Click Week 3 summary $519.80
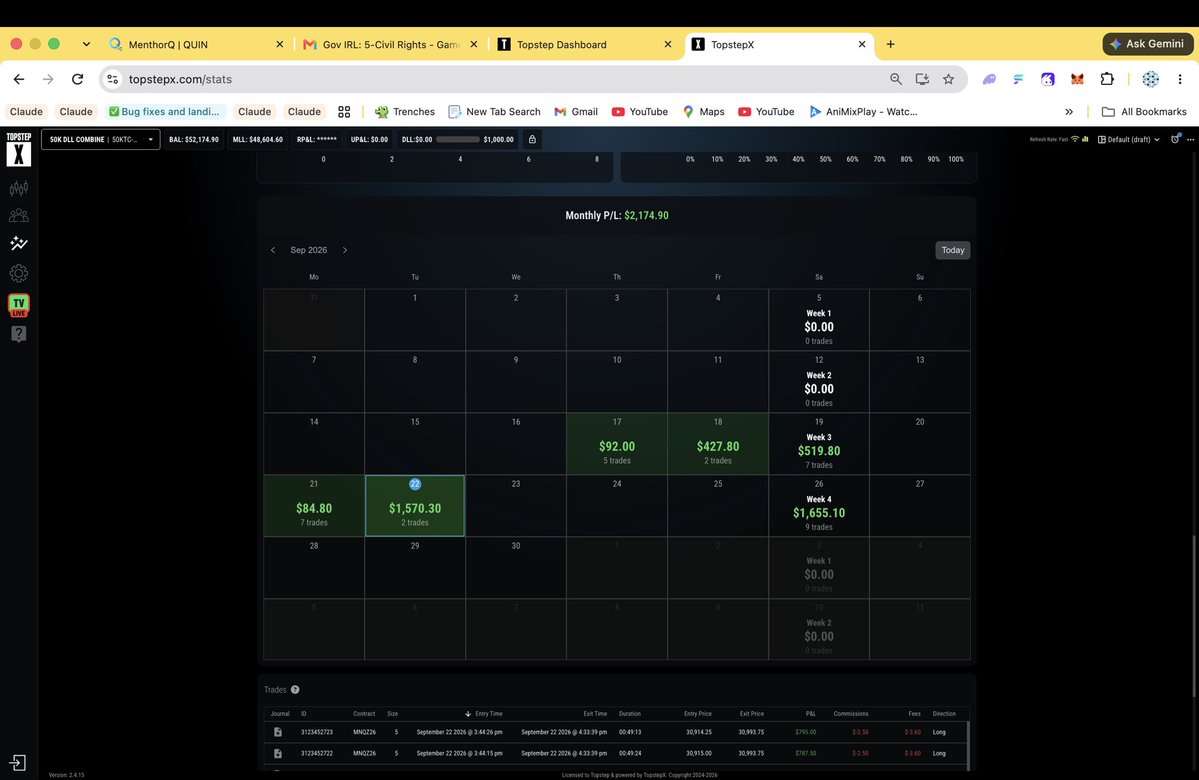This screenshot has width=1199, height=780. (x=818, y=444)
